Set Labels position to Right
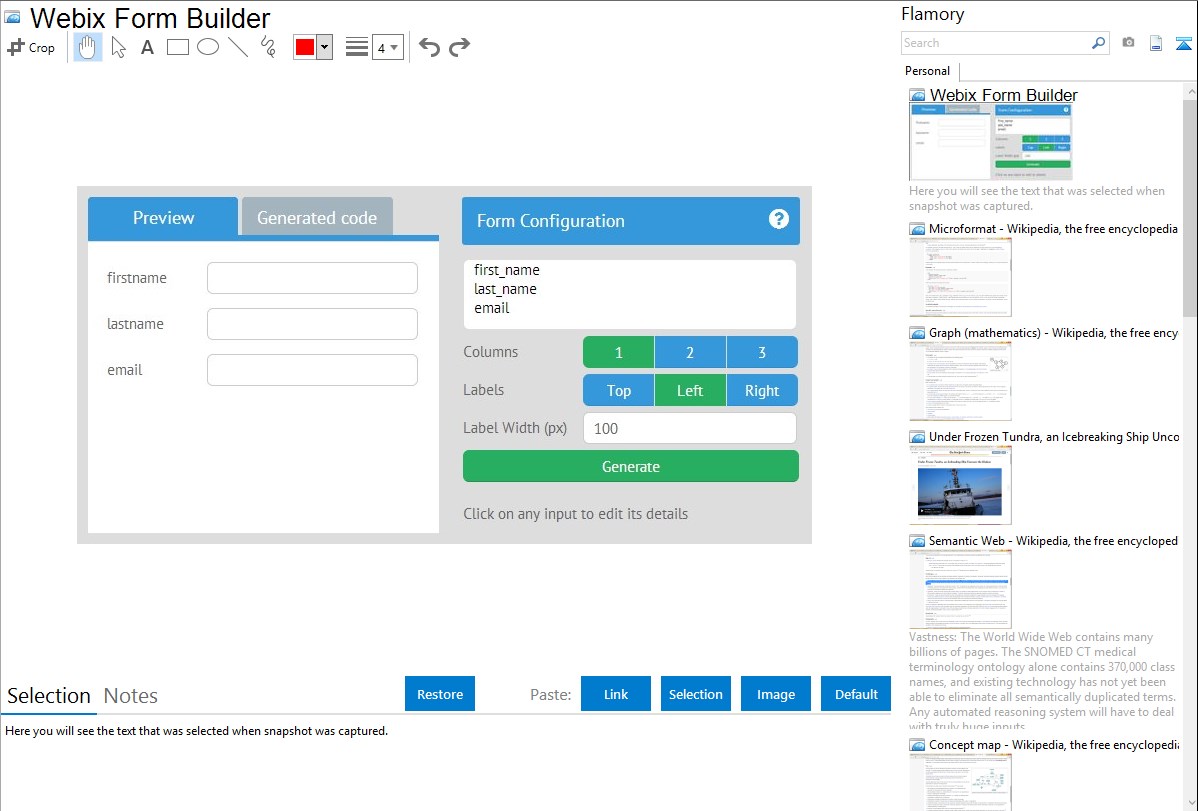1198x811 pixels. tap(762, 391)
